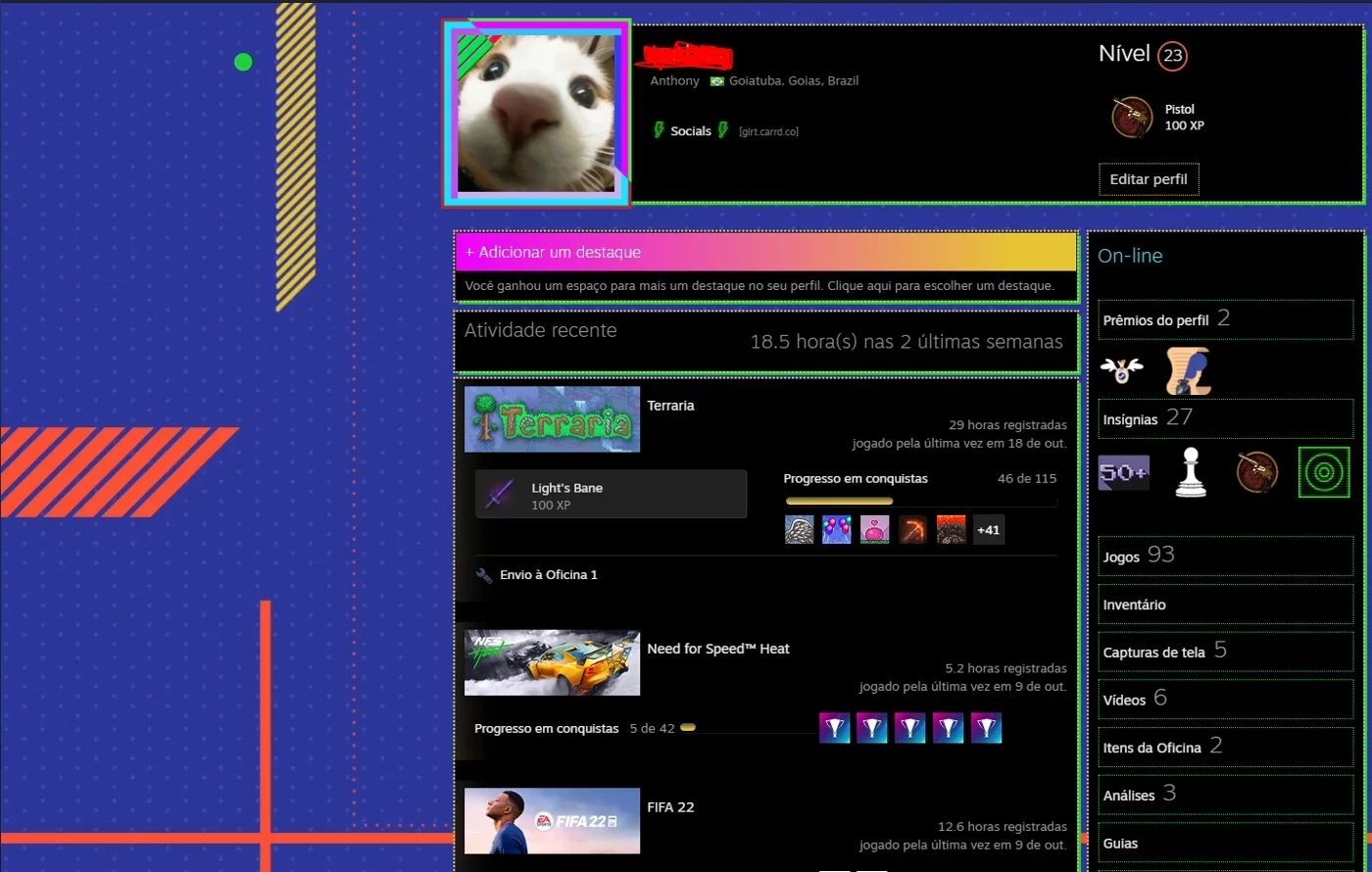Viewport: 1372px width, 872px height.
Task: Click the Terraria achievements progress bar
Action: pyautogui.click(x=921, y=501)
